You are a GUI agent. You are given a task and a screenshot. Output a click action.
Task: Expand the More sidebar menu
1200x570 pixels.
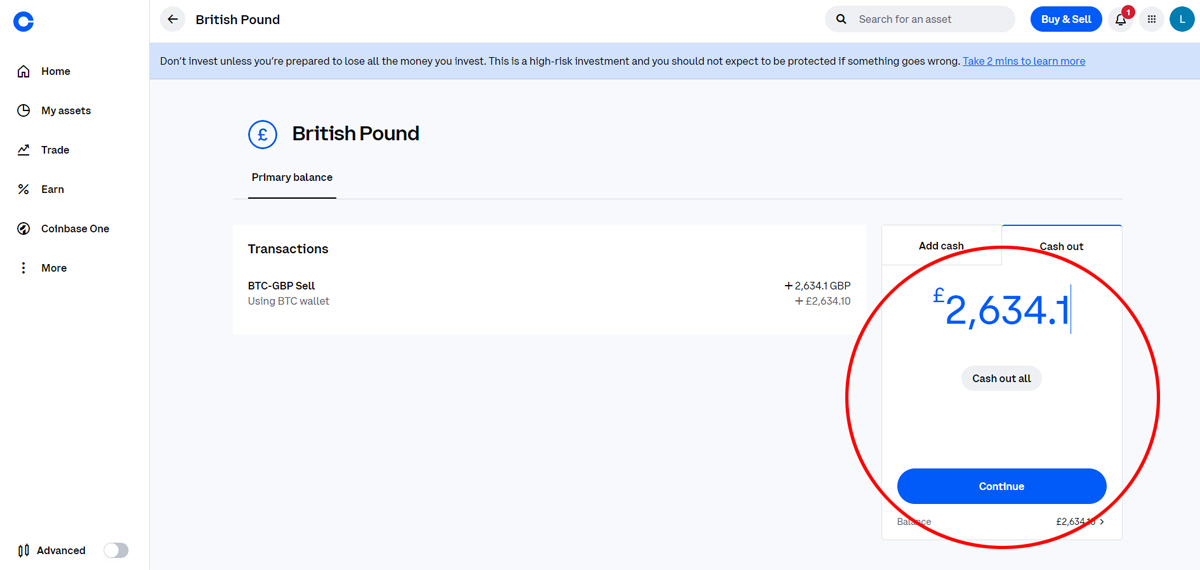[x=42, y=268]
